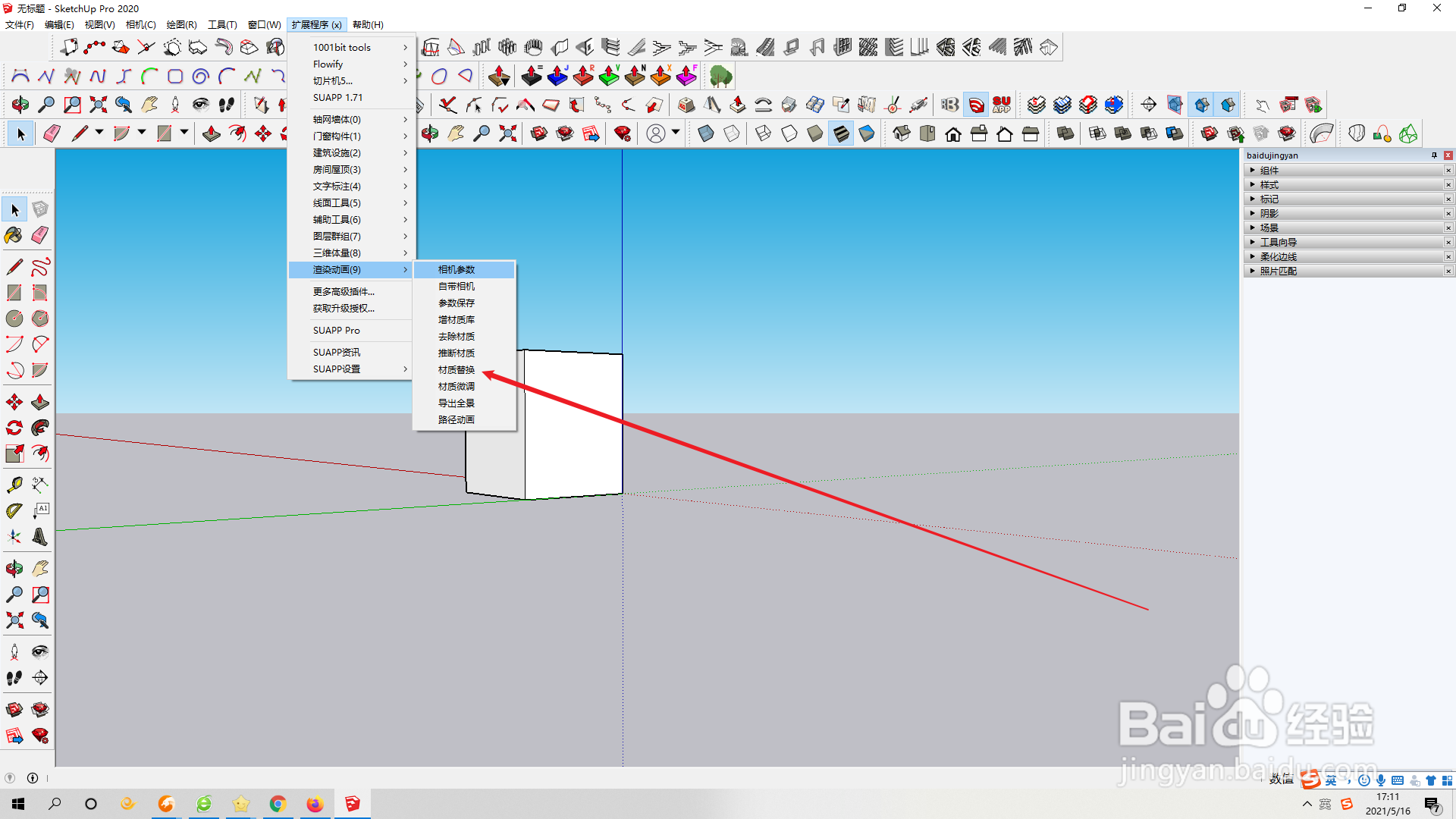Select the 3D Text tool

tap(40, 538)
